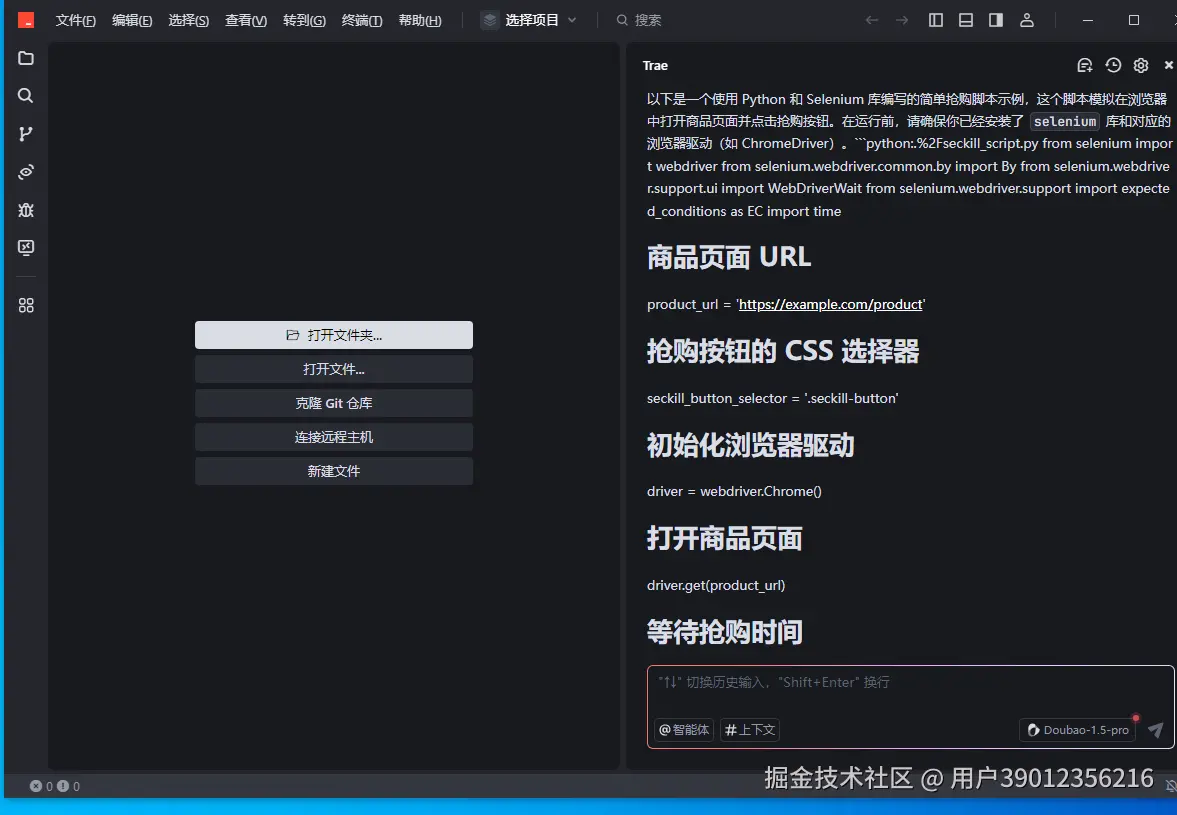This screenshot has height=815, width=1177.
Task: Click the driver = webdriver.Chrome() text
Action: click(x=734, y=492)
